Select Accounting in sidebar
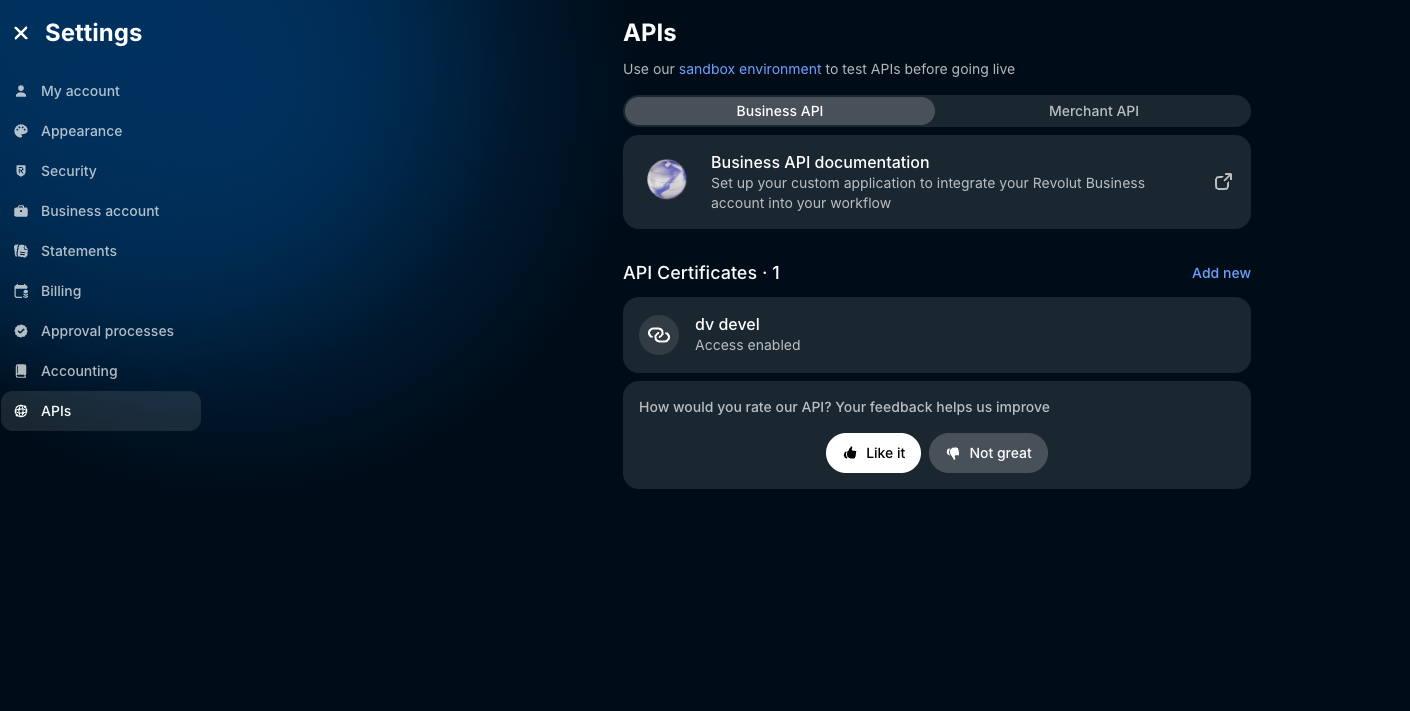Image resolution: width=1410 pixels, height=711 pixels. pyautogui.click(x=101, y=371)
